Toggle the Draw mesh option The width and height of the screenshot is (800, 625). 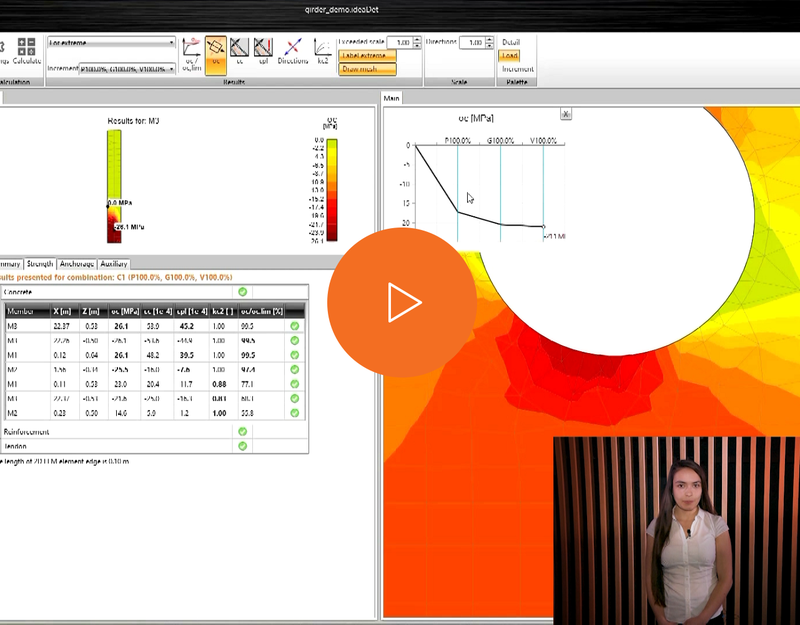[x=367, y=69]
